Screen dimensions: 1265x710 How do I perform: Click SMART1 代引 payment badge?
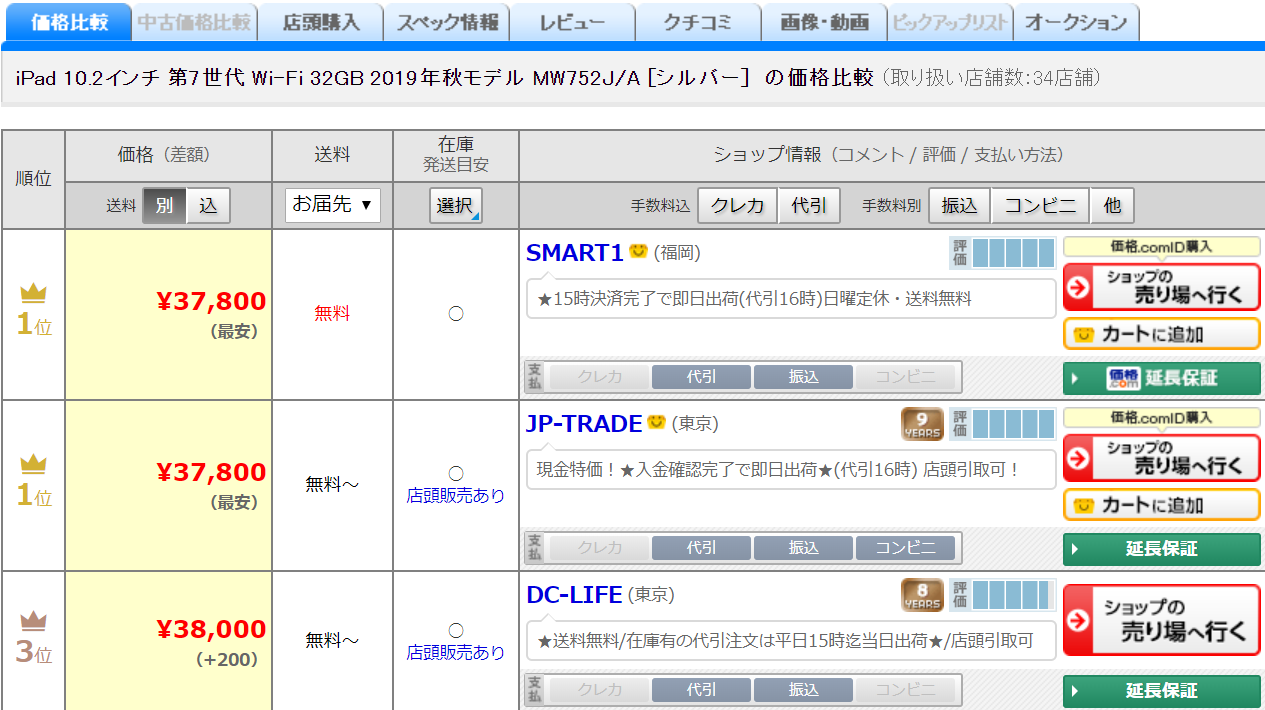coord(701,377)
